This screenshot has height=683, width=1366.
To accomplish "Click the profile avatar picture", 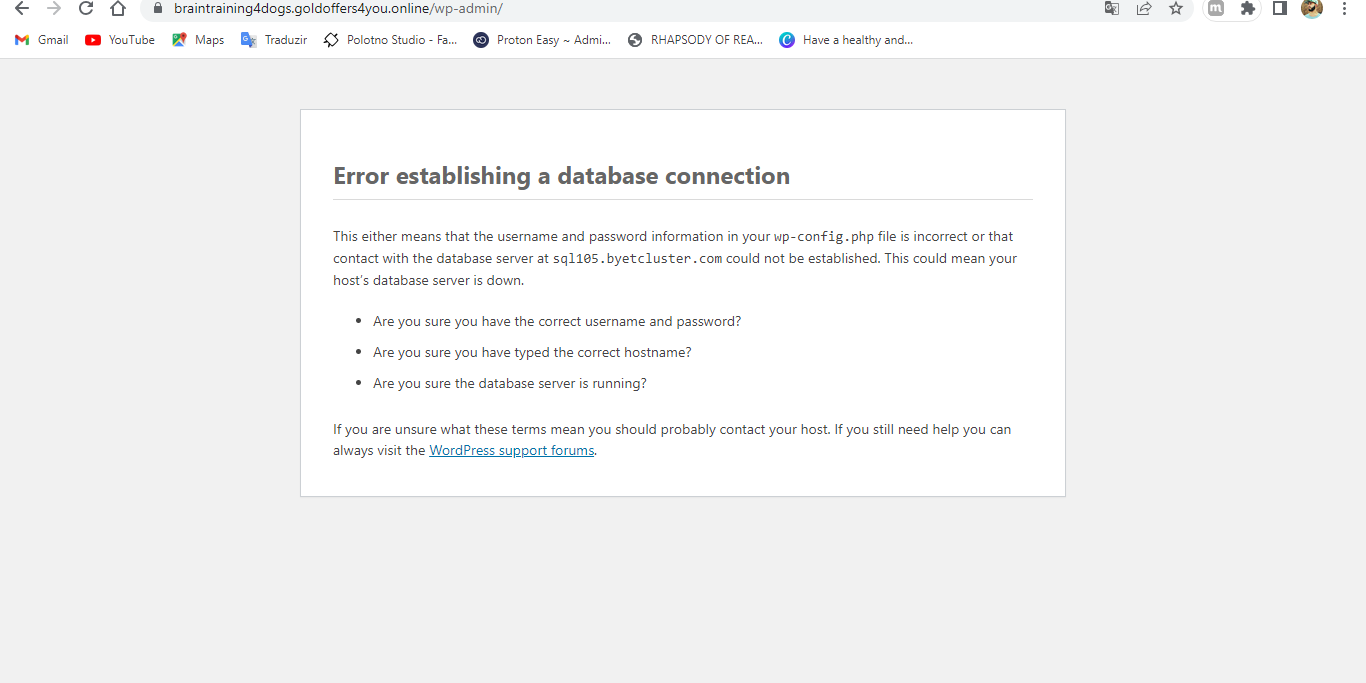I will click(1312, 9).
